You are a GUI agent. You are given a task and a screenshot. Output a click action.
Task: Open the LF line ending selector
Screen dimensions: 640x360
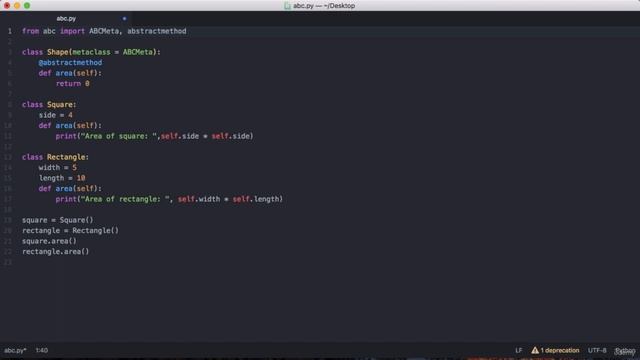tap(518, 350)
